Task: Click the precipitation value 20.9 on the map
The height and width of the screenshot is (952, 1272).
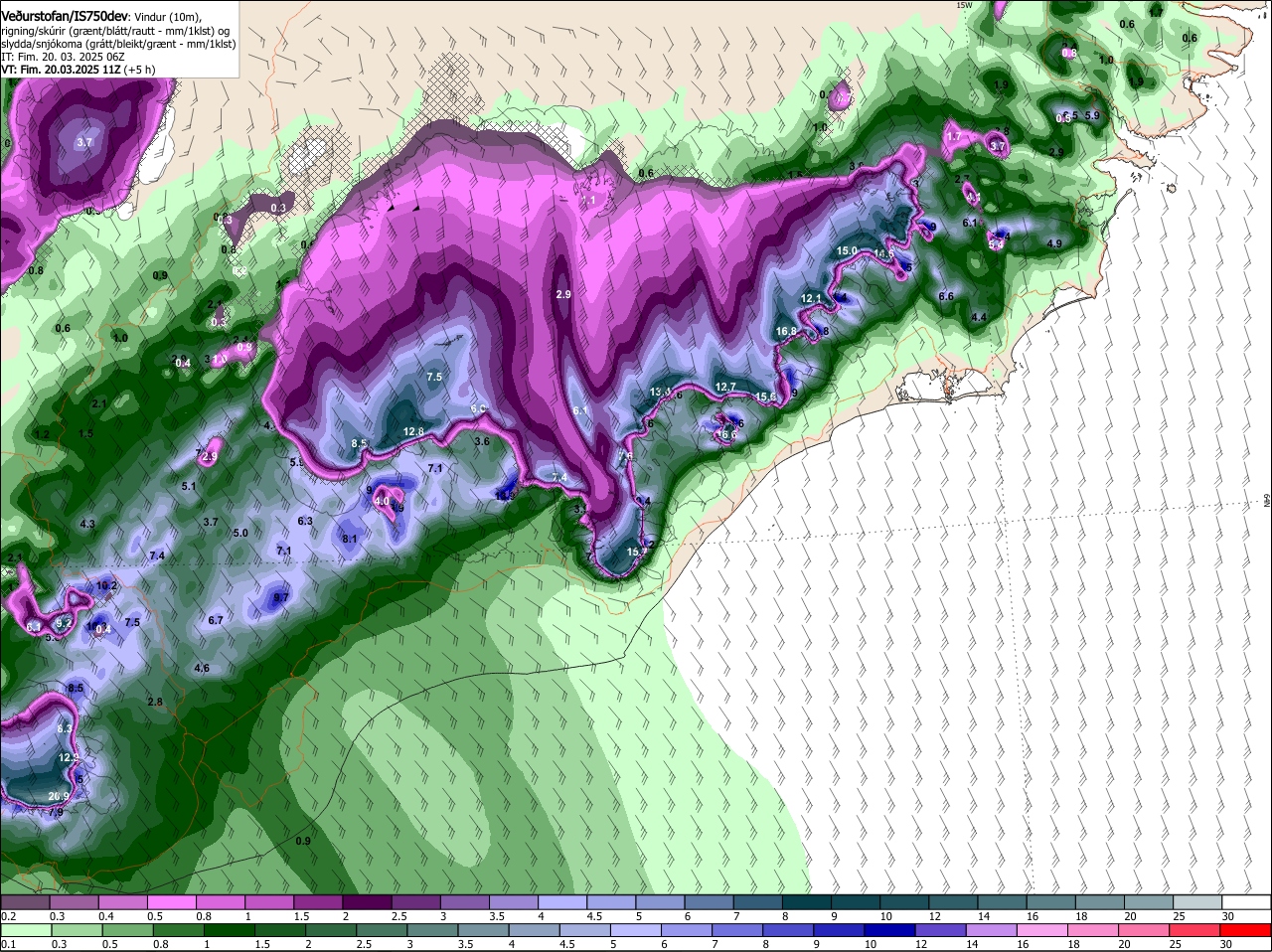Action: [x=59, y=796]
